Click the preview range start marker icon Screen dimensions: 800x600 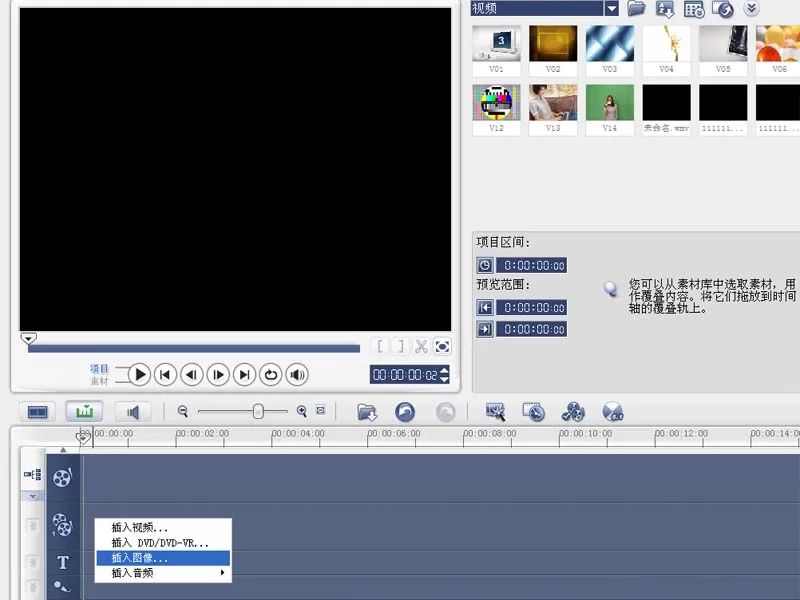point(485,308)
